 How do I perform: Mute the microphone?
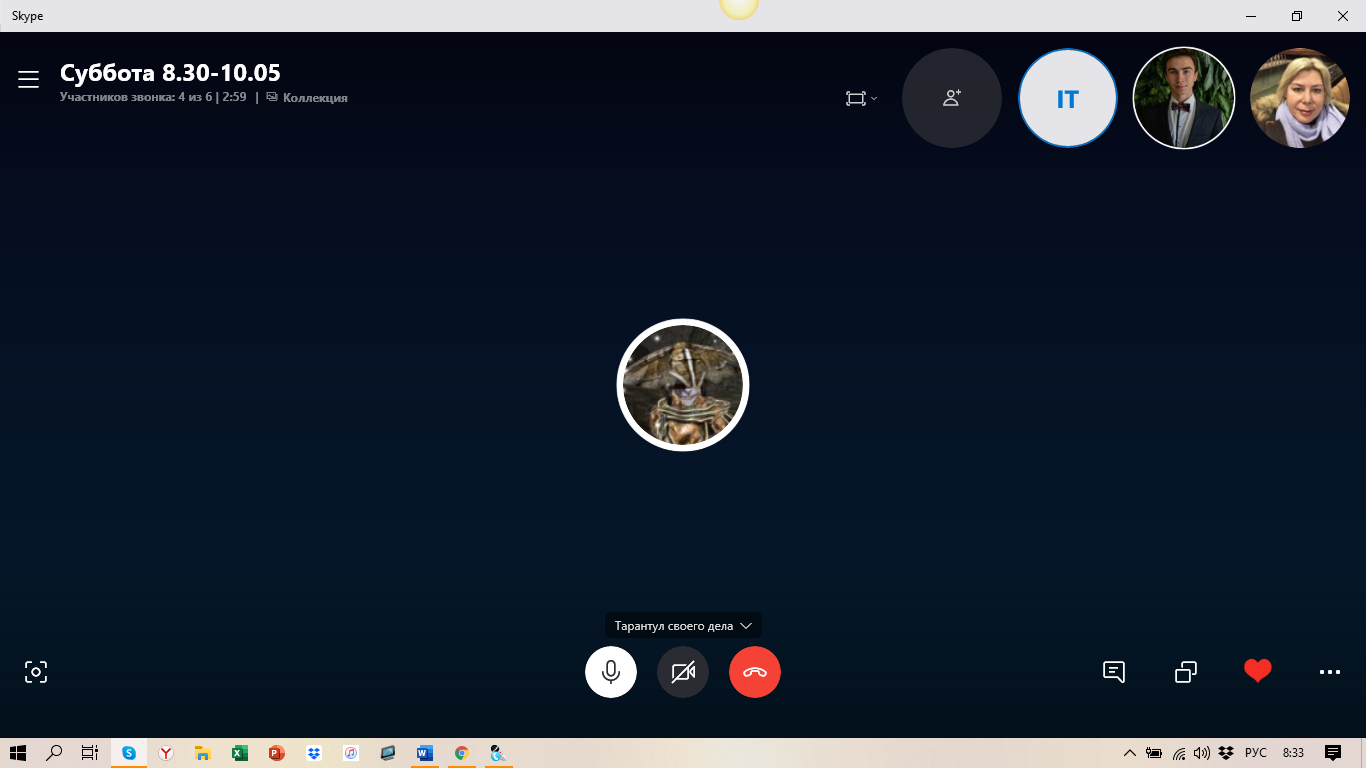pos(611,672)
